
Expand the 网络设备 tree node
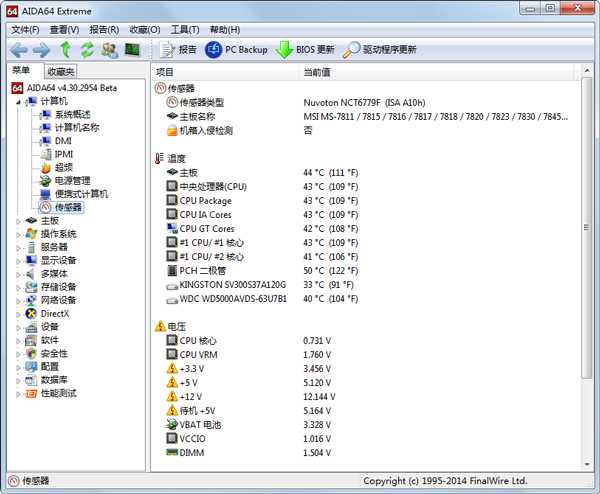click(18, 301)
